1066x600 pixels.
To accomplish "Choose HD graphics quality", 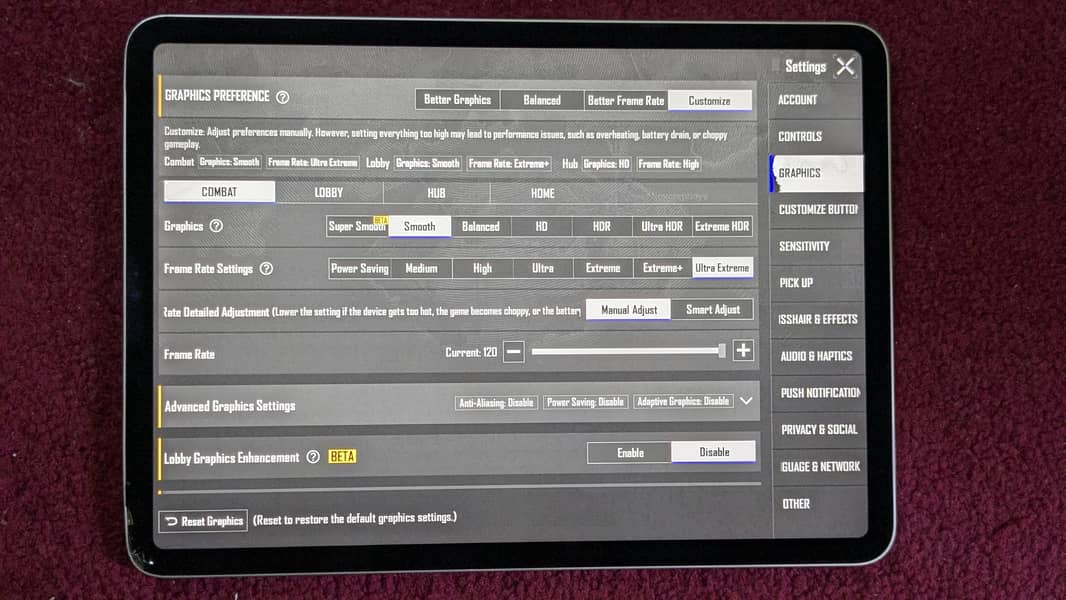I will pyautogui.click(x=541, y=226).
